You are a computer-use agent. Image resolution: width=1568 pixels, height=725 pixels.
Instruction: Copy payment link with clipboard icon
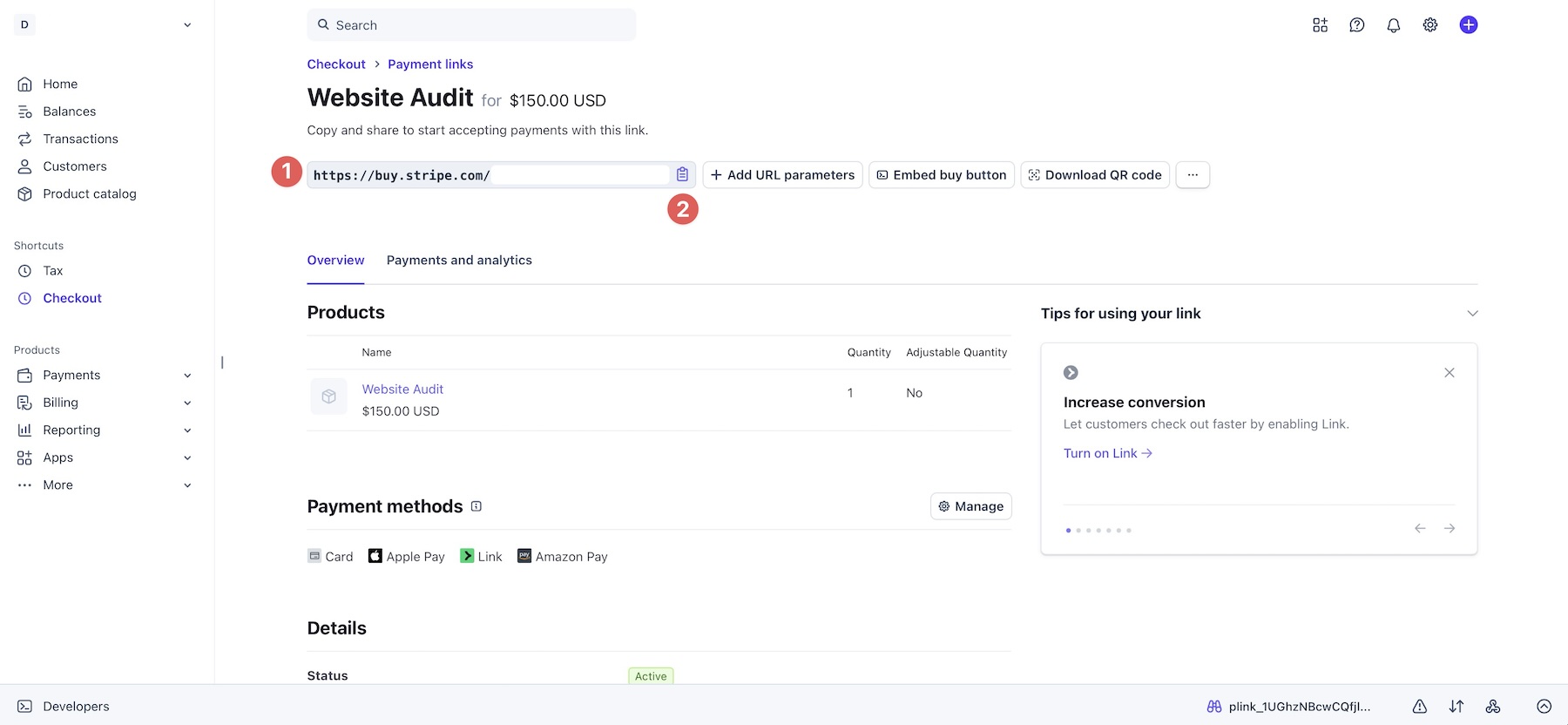click(x=682, y=174)
